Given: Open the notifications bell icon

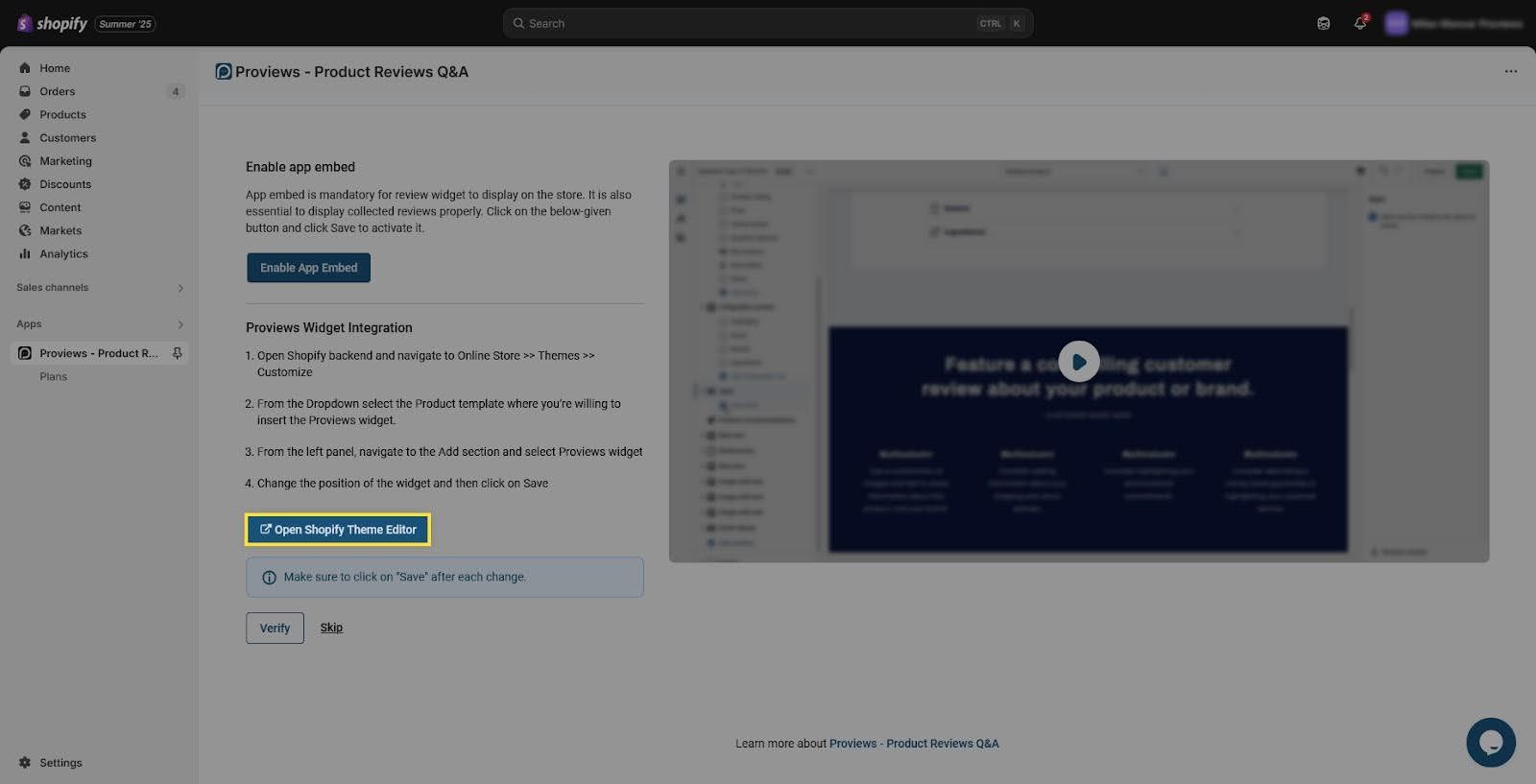Looking at the screenshot, I should [x=1359, y=24].
